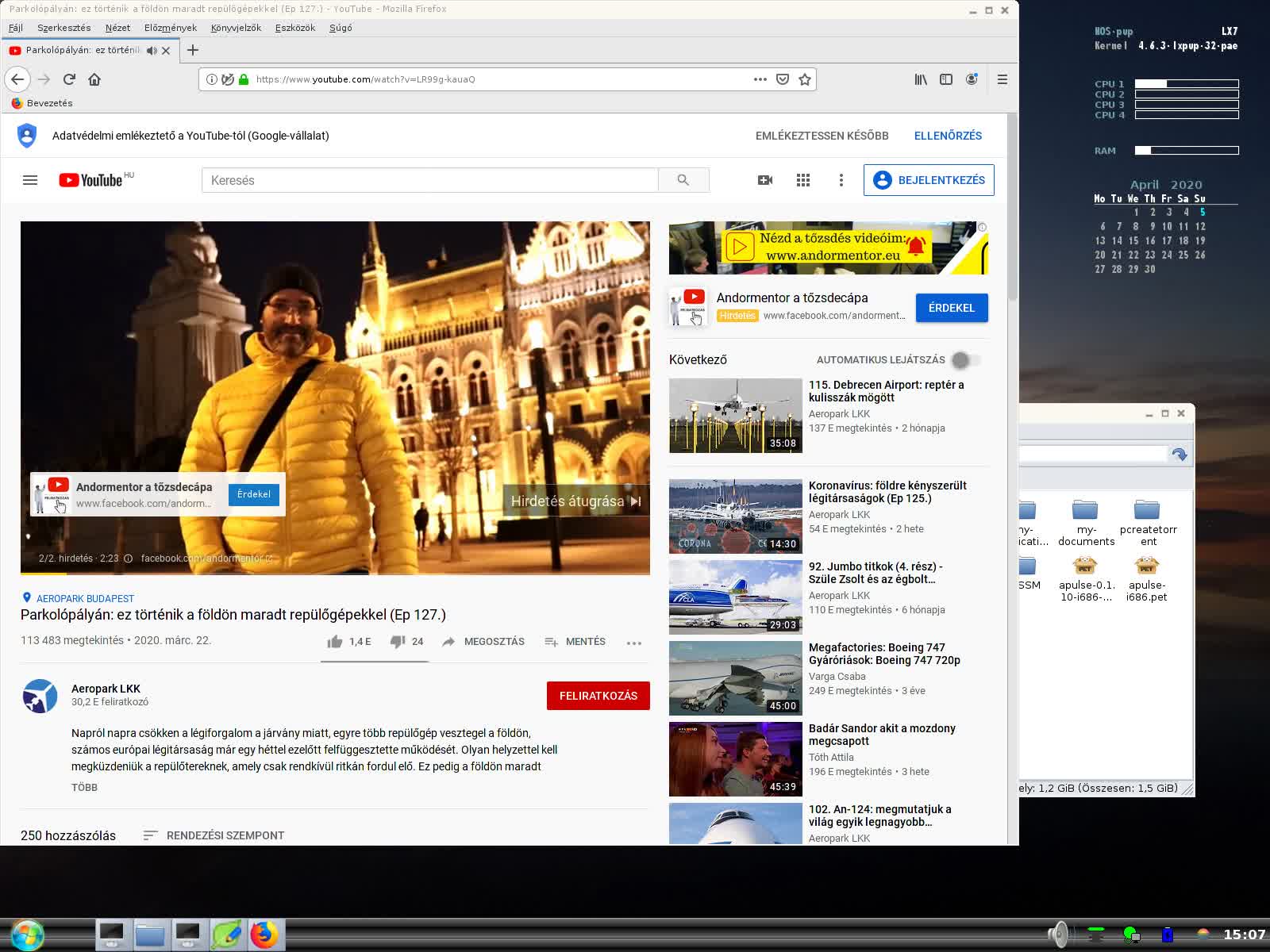Open 92. Jumbo titkok video thumbnail
This screenshot has width=1270, height=952.
click(x=736, y=597)
